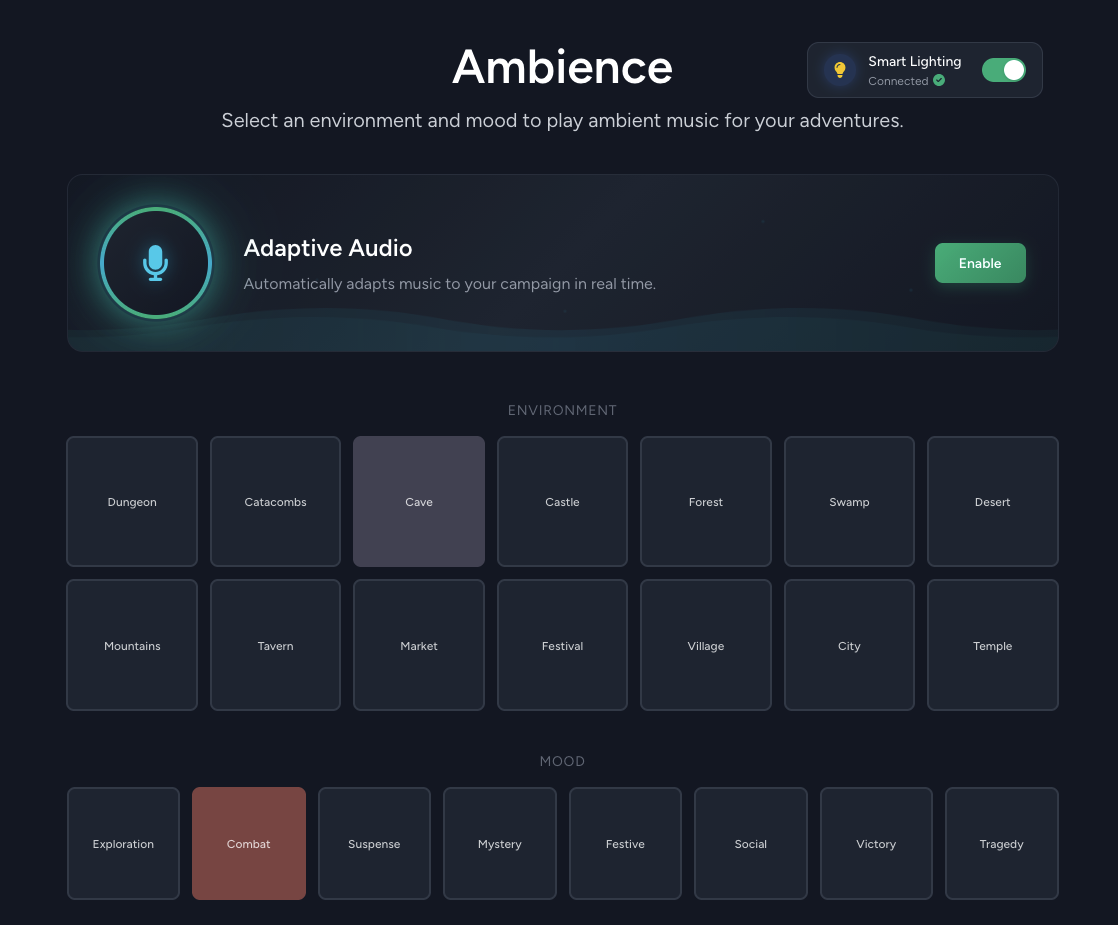This screenshot has width=1118, height=925.
Task: Click the microphone icon in Adaptive Audio
Action: (x=155, y=263)
